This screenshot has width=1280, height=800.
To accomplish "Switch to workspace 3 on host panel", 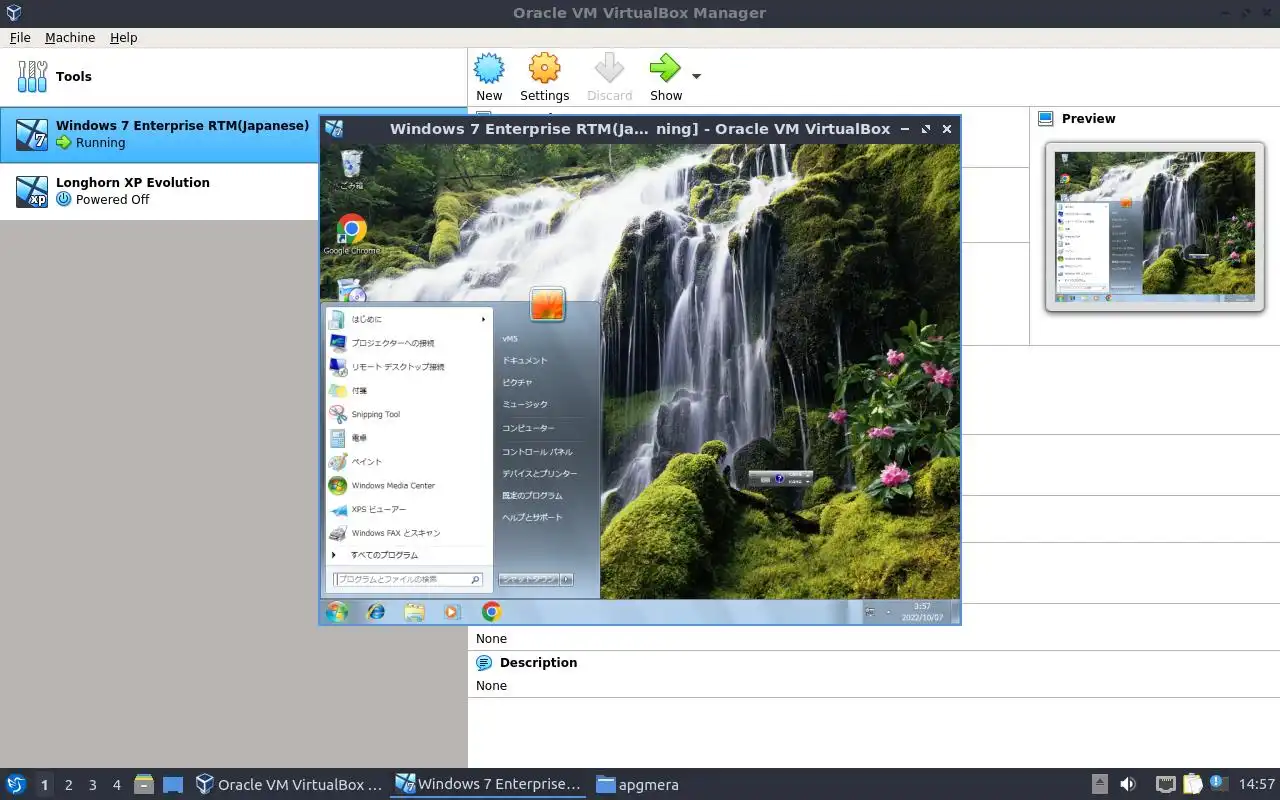I will (x=92, y=785).
